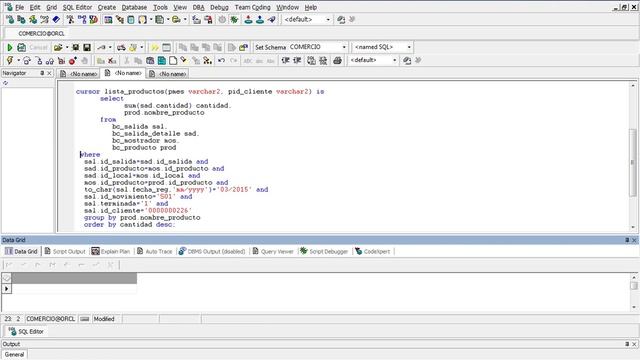
Task: Click the red breakpoint circle icon
Action: (73, 60)
